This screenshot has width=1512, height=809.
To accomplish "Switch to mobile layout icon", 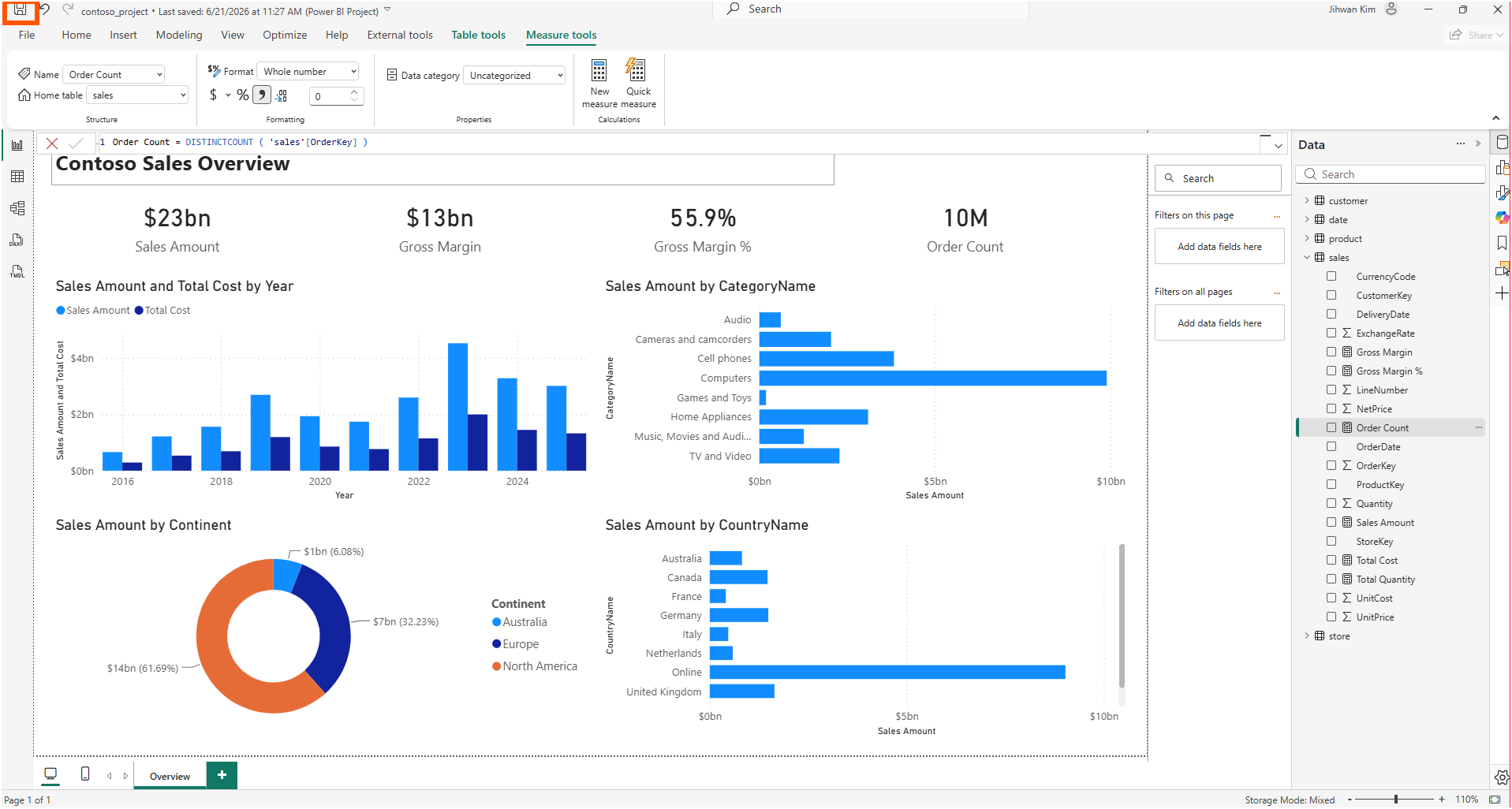I will click(85, 774).
